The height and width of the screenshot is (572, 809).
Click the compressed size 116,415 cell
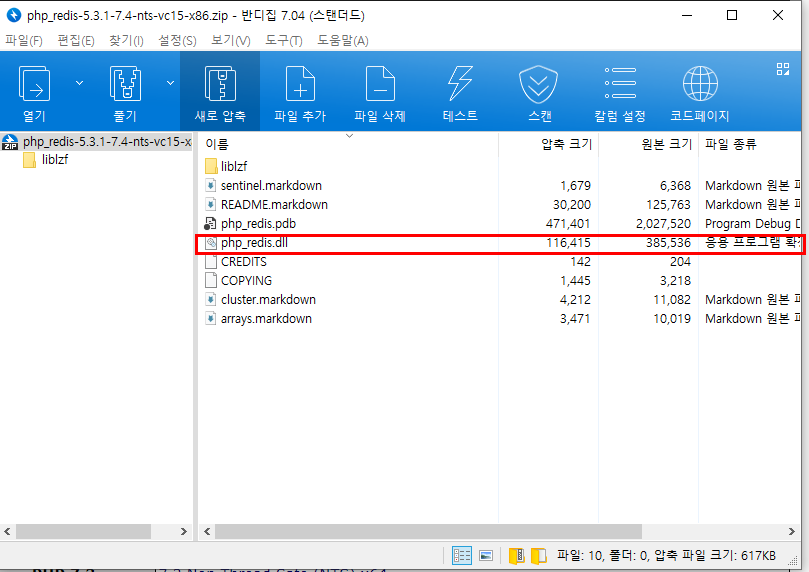[x=568, y=242]
